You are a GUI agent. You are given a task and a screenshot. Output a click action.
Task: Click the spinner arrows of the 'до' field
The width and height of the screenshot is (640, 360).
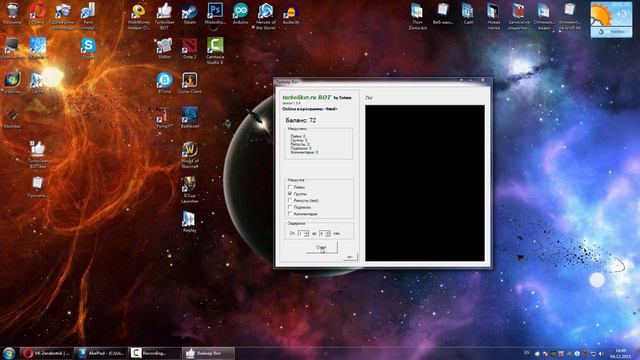coord(328,233)
